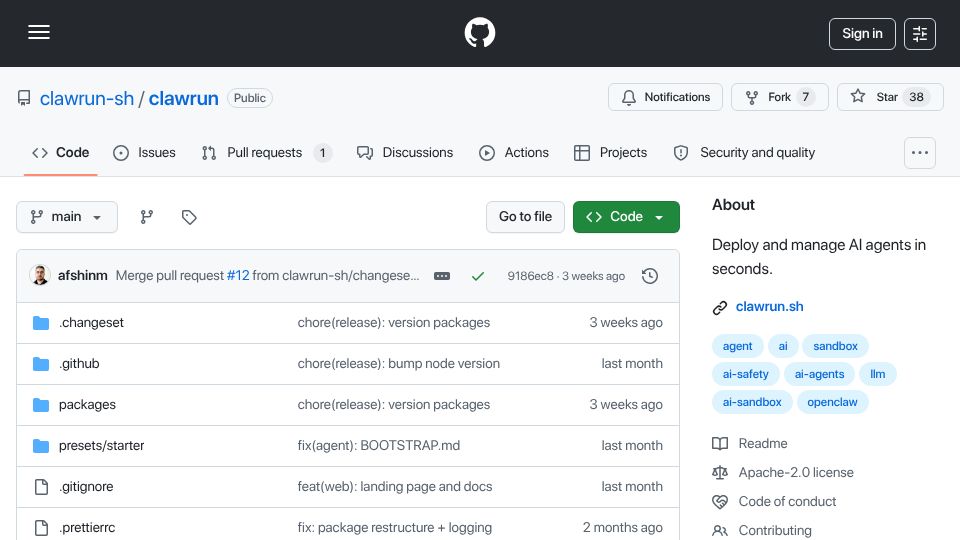Open 'chore(release): version packages' commit in packages row
This screenshot has width=960, height=540.
(394, 405)
